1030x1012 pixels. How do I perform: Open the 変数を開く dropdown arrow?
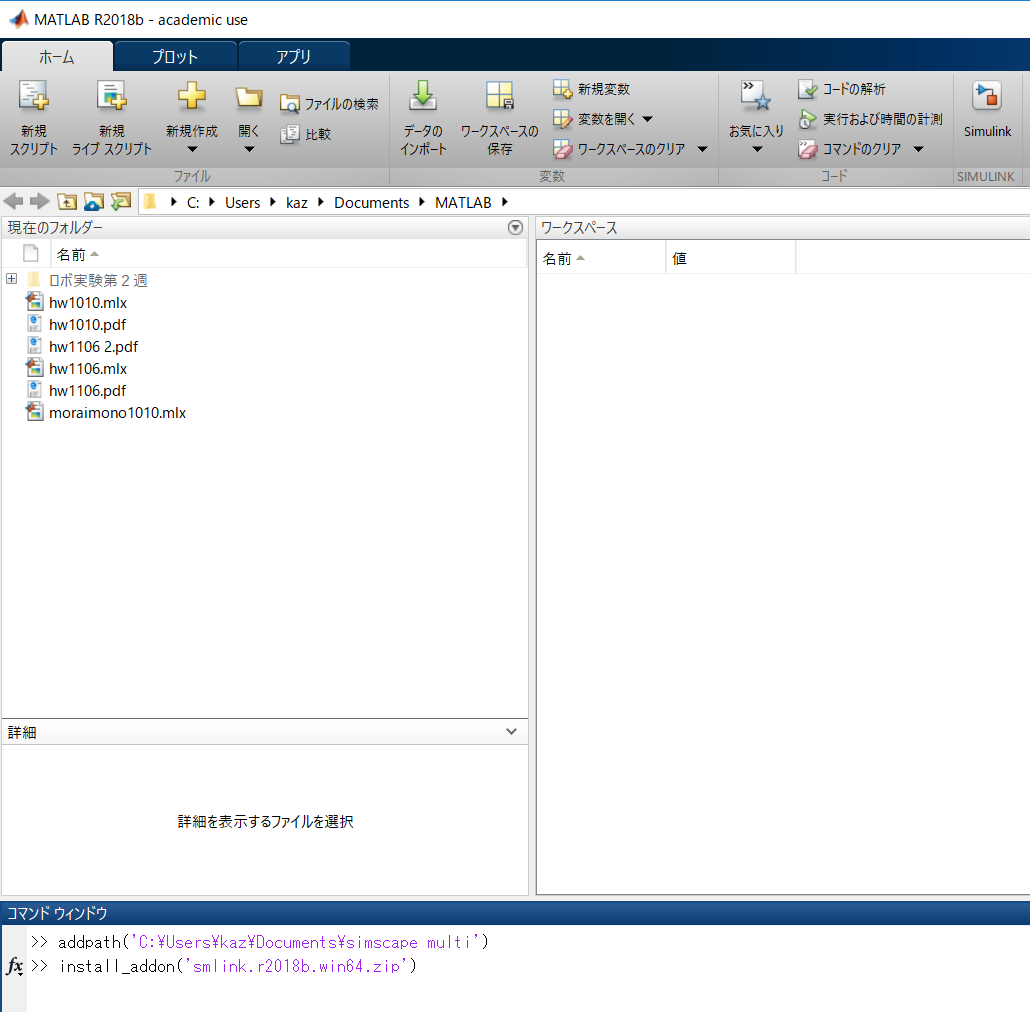pyautogui.click(x=648, y=120)
